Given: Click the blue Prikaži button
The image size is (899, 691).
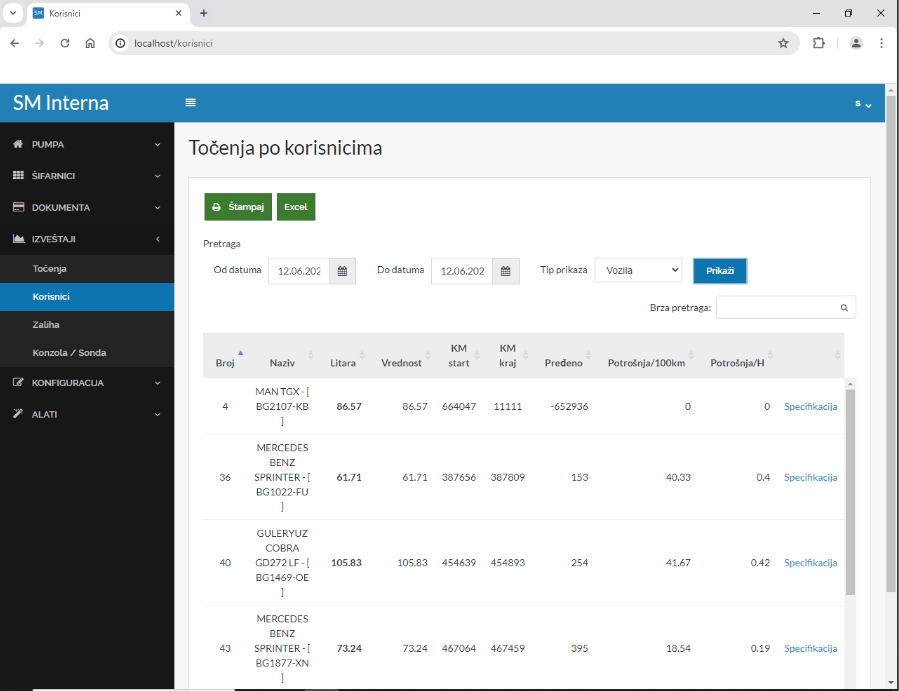Looking at the screenshot, I should coord(719,271).
